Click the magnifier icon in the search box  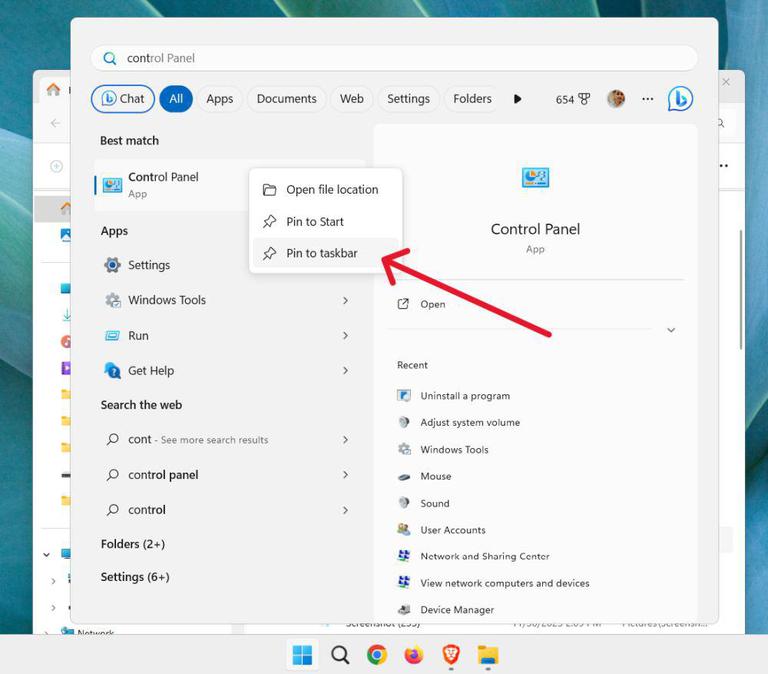pyautogui.click(x=110, y=59)
